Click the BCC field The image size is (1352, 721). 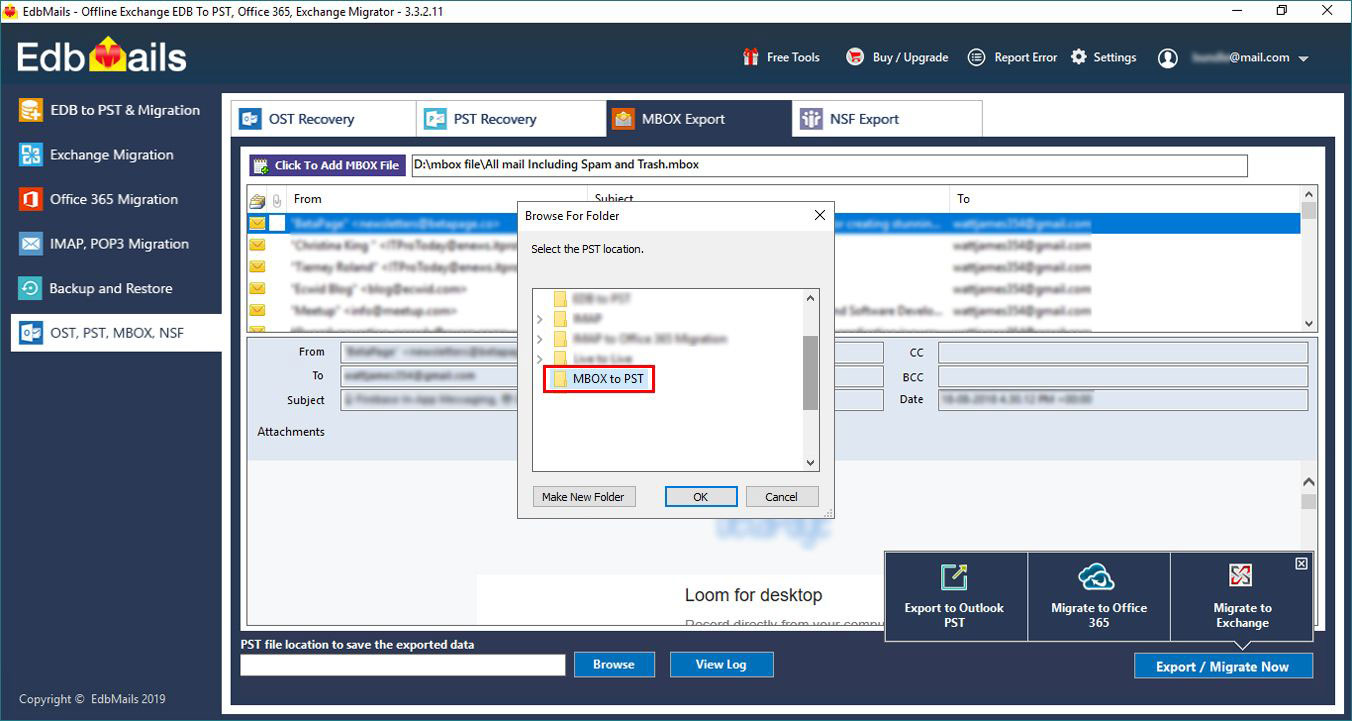click(1123, 376)
